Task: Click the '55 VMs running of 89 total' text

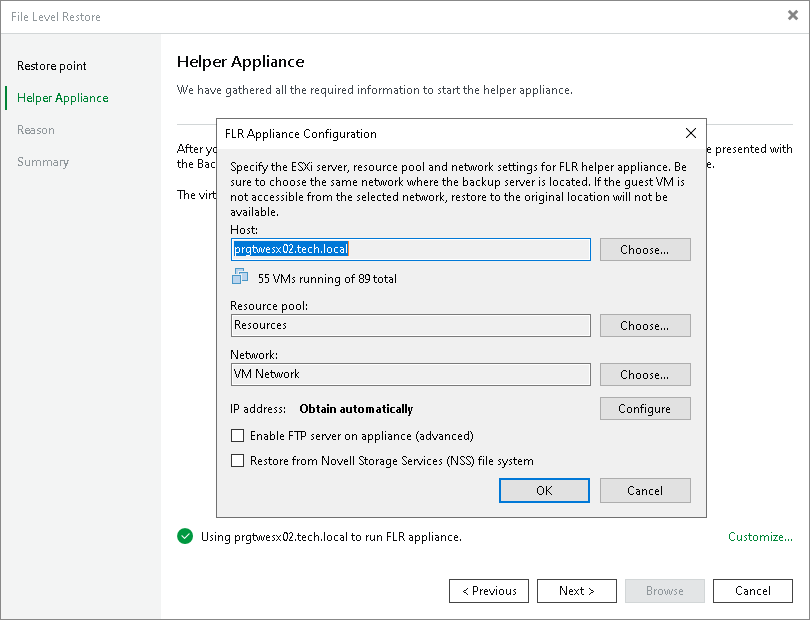Action: (328, 279)
